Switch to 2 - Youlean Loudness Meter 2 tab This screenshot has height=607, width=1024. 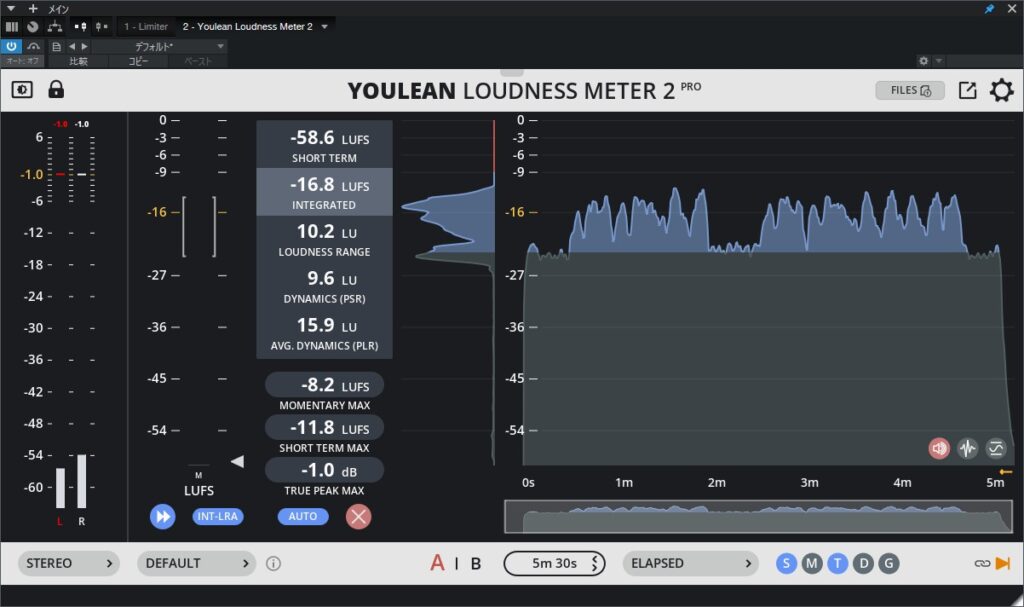pyautogui.click(x=248, y=27)
